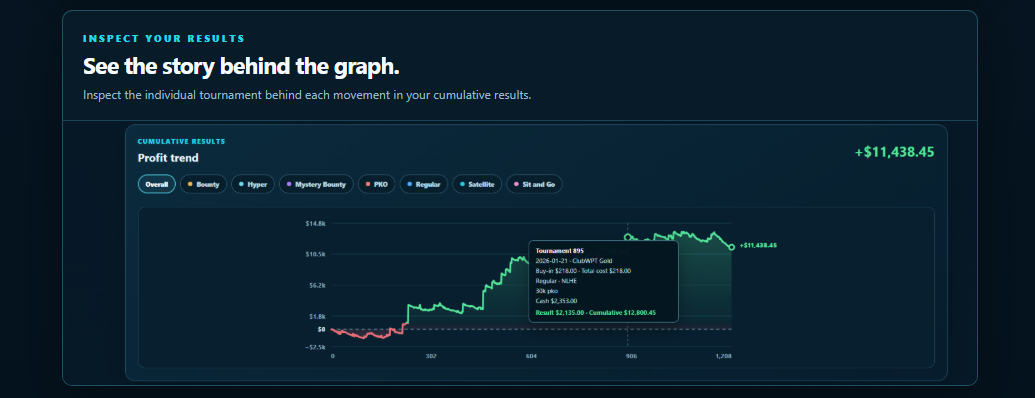Show only Hyper tournaments

[x=253, y=184]
